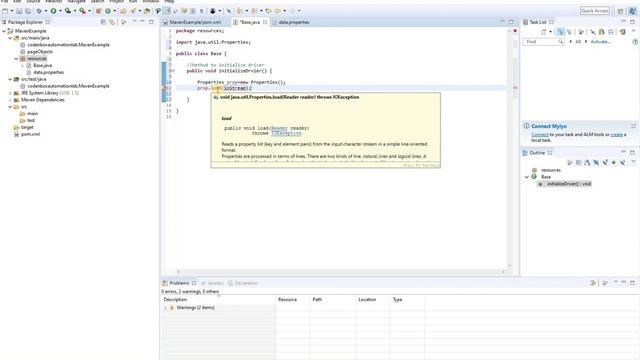Click the IOException link in tooltip
The height and width of the screenshot is (360, 640).
[286, 133]
